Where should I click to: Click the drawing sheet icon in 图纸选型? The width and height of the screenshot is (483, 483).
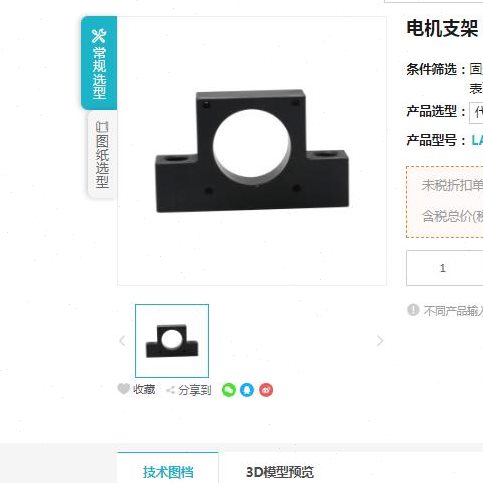pyautogui.click(x=102, y=127)
